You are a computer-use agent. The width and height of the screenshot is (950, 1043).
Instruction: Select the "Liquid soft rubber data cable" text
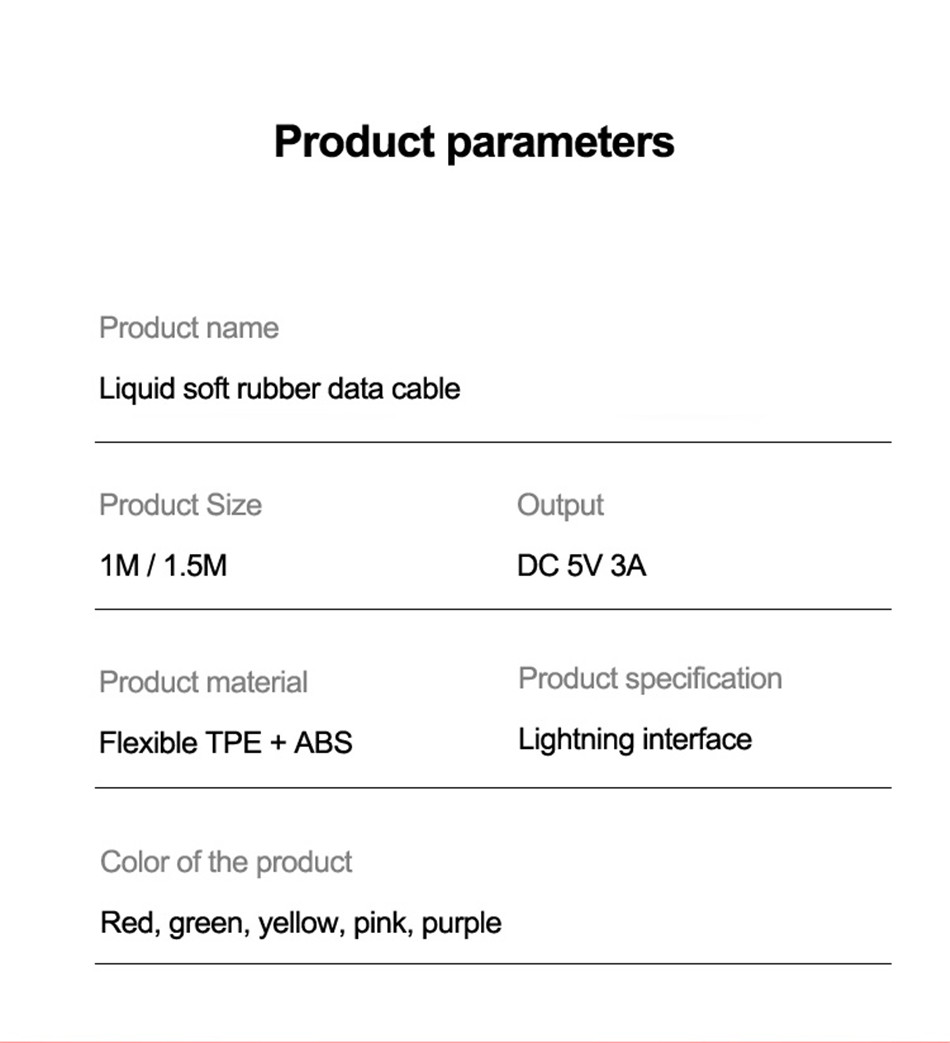point(280,388)
